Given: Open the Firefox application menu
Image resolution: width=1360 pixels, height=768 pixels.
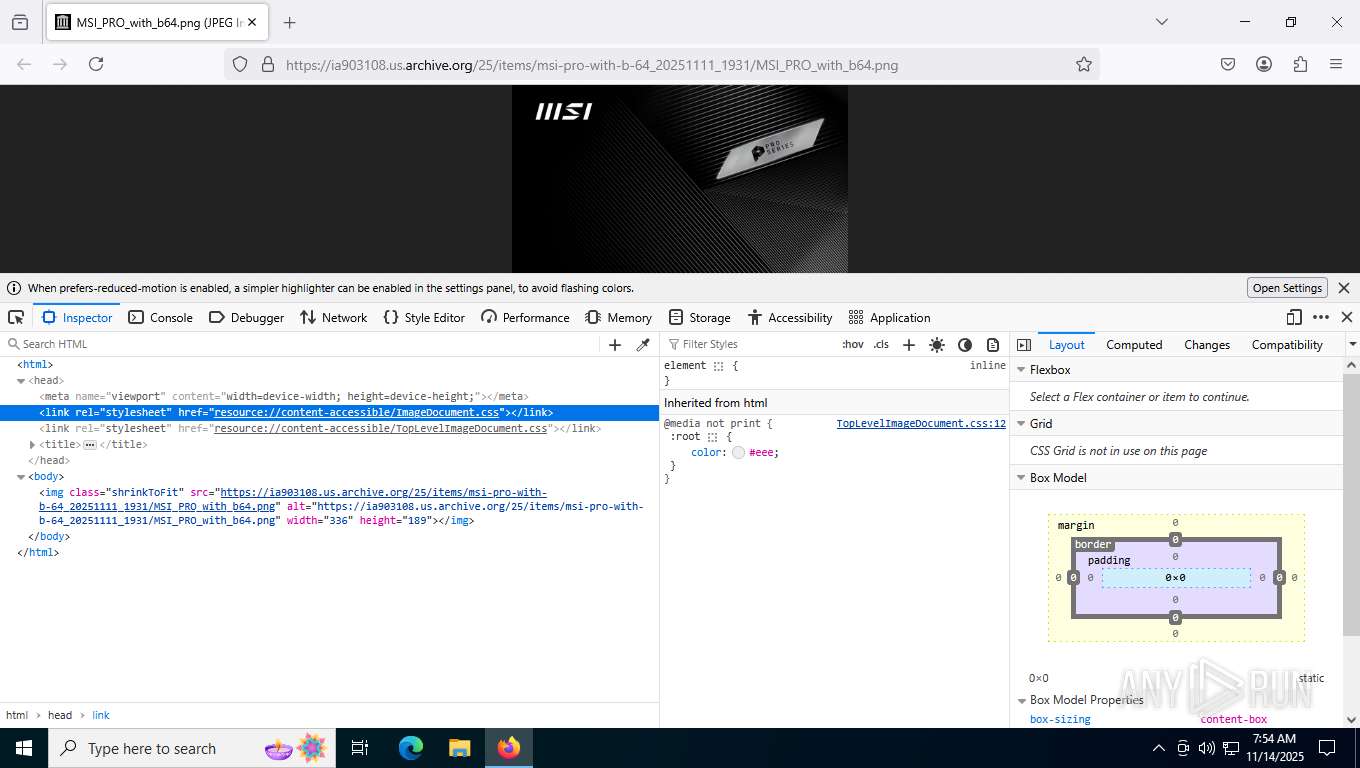Looking at the screenshot, I should 1336,64.
